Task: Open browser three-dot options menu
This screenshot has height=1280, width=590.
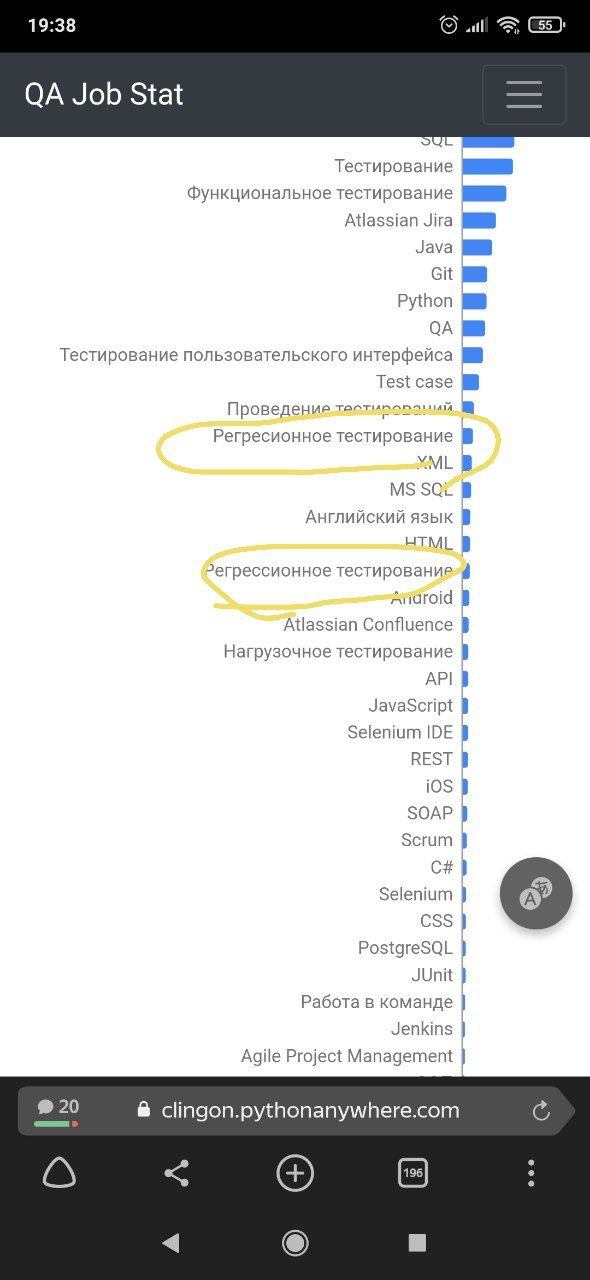Action: point(531,1173)
